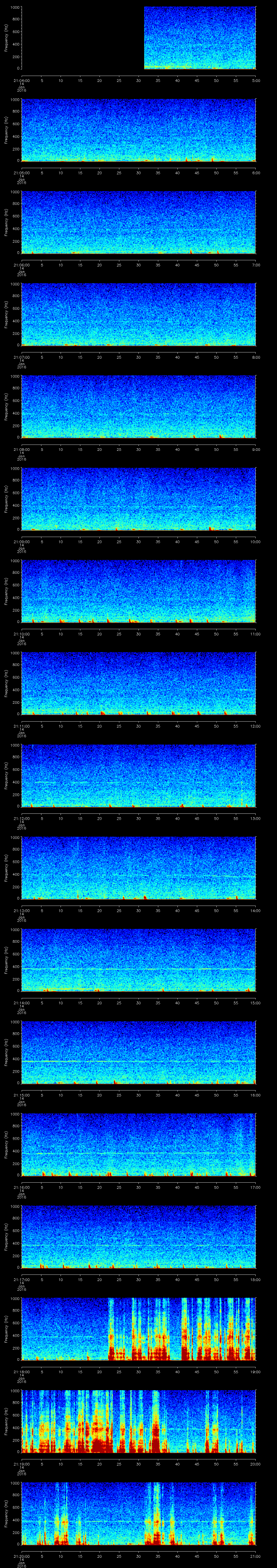Choose the spectrogram beginning 21:08:00
Image resolution: width=277 pixels, height=1568 pixels.
click(139, 407)
